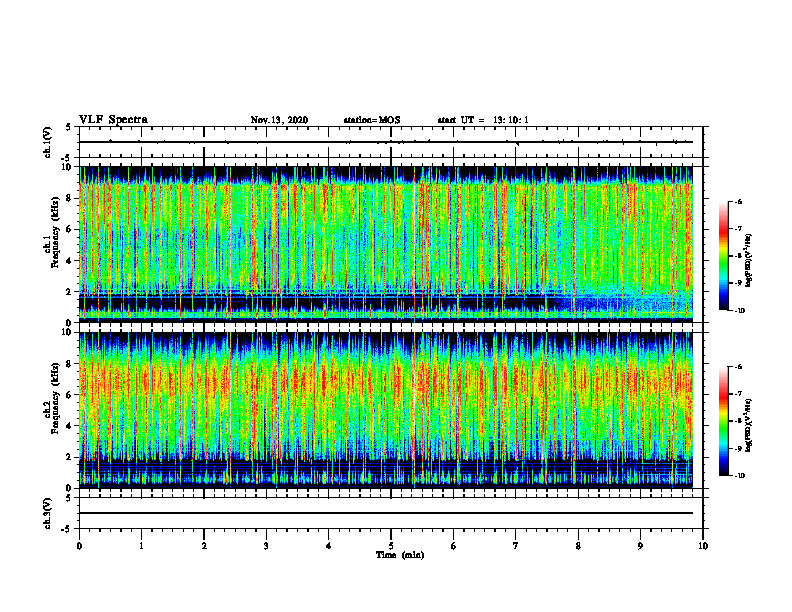Click the "4" kHz tick on ch.2 frequency axis
The image size is (792, 612).
[70, 426]
